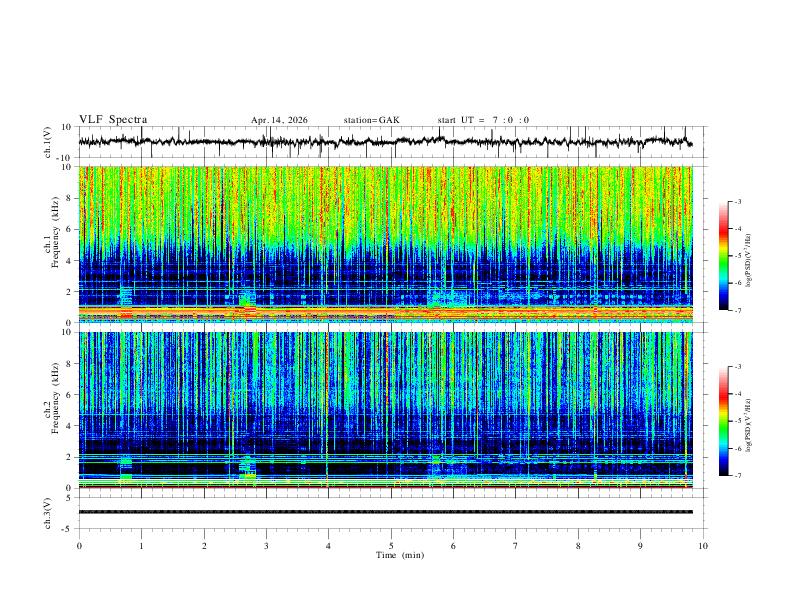Click the "-5" tick of ch.3(V) axis
The width and height of the screenshot is (792, 612).
pyautogui.click(x=68, y=529)
